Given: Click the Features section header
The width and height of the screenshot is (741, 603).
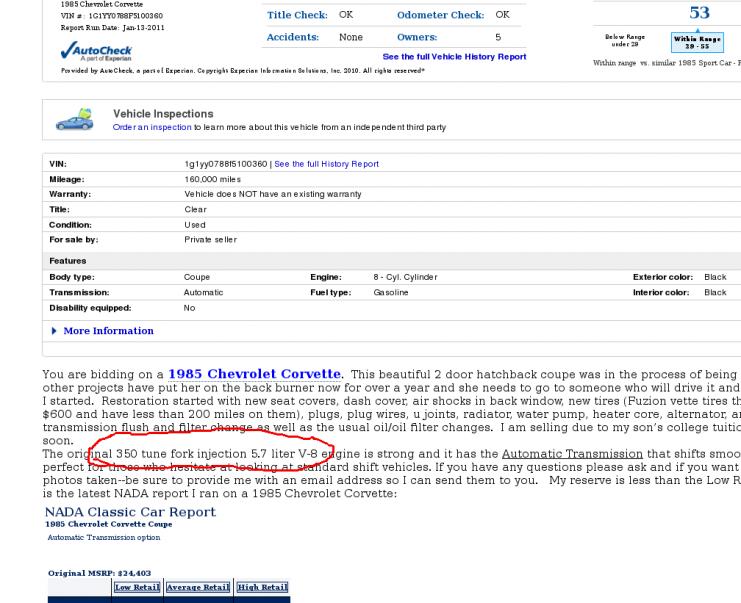Looking at the screenshot, I should pos(68,261).
